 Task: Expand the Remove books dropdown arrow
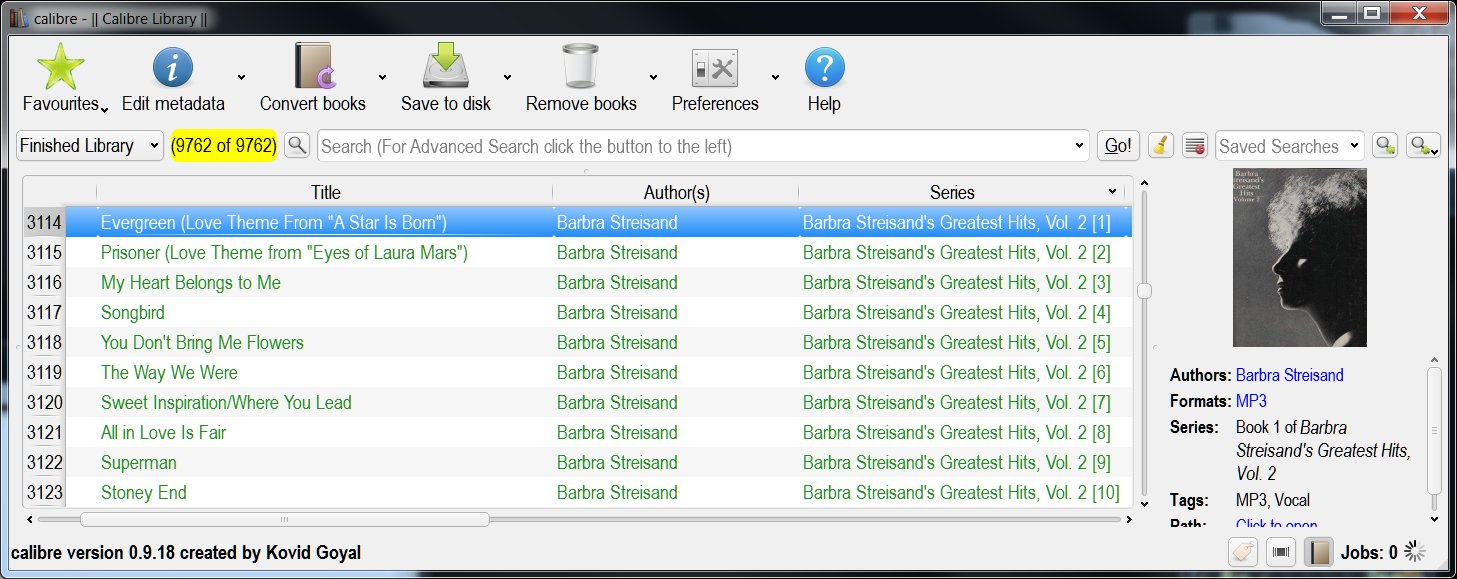[x=653, y=76]
